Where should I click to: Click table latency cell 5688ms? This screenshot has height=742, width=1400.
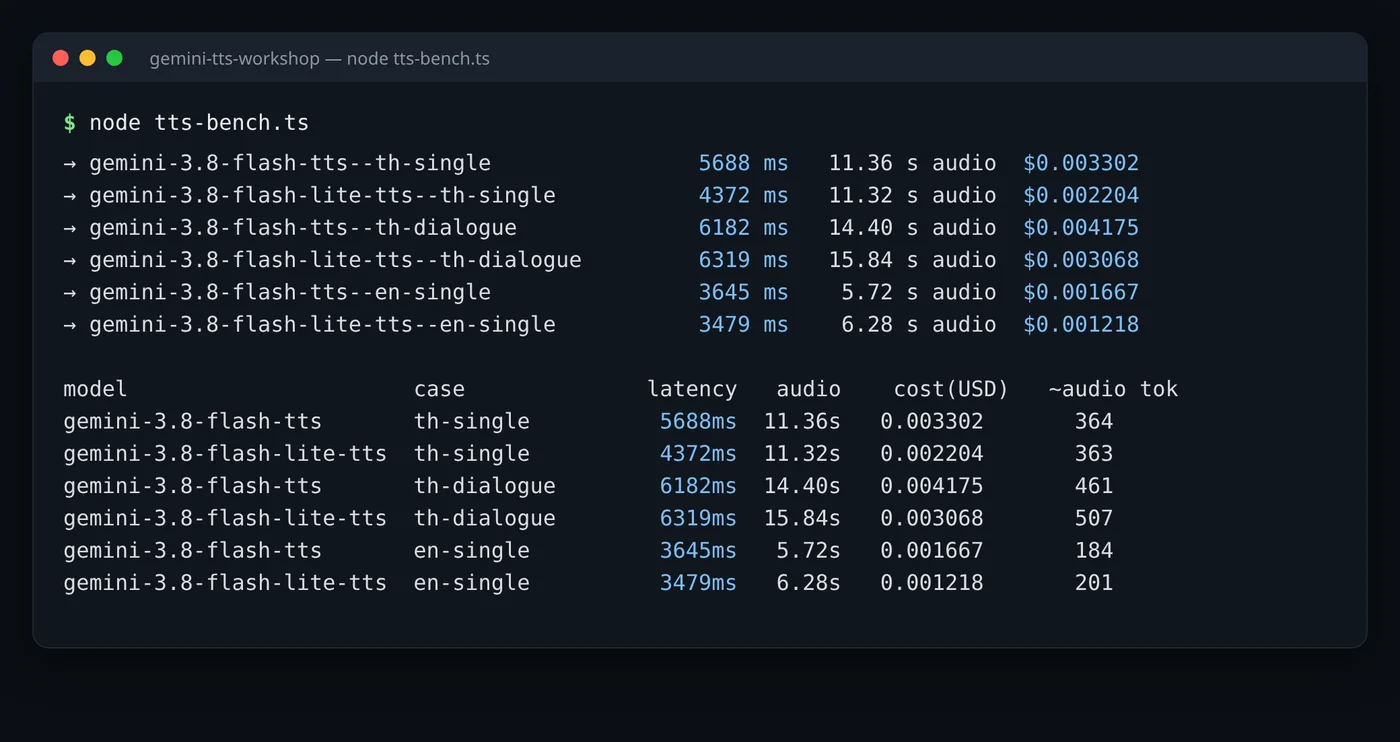[x=698, y=421]
